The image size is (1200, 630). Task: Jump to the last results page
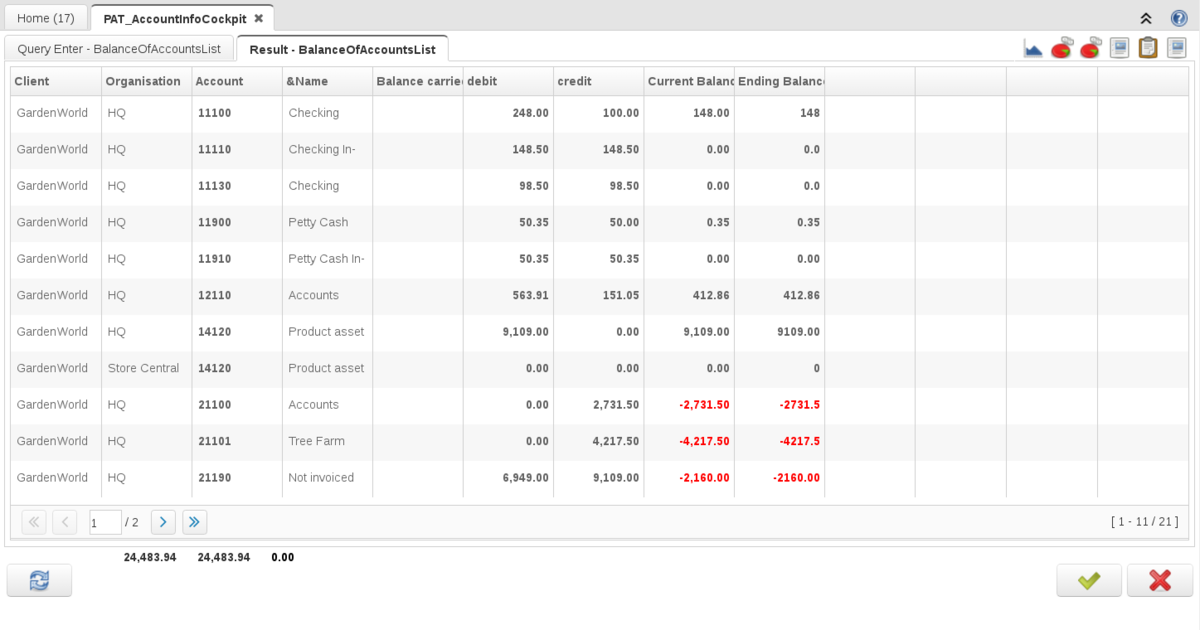(195, 522)
